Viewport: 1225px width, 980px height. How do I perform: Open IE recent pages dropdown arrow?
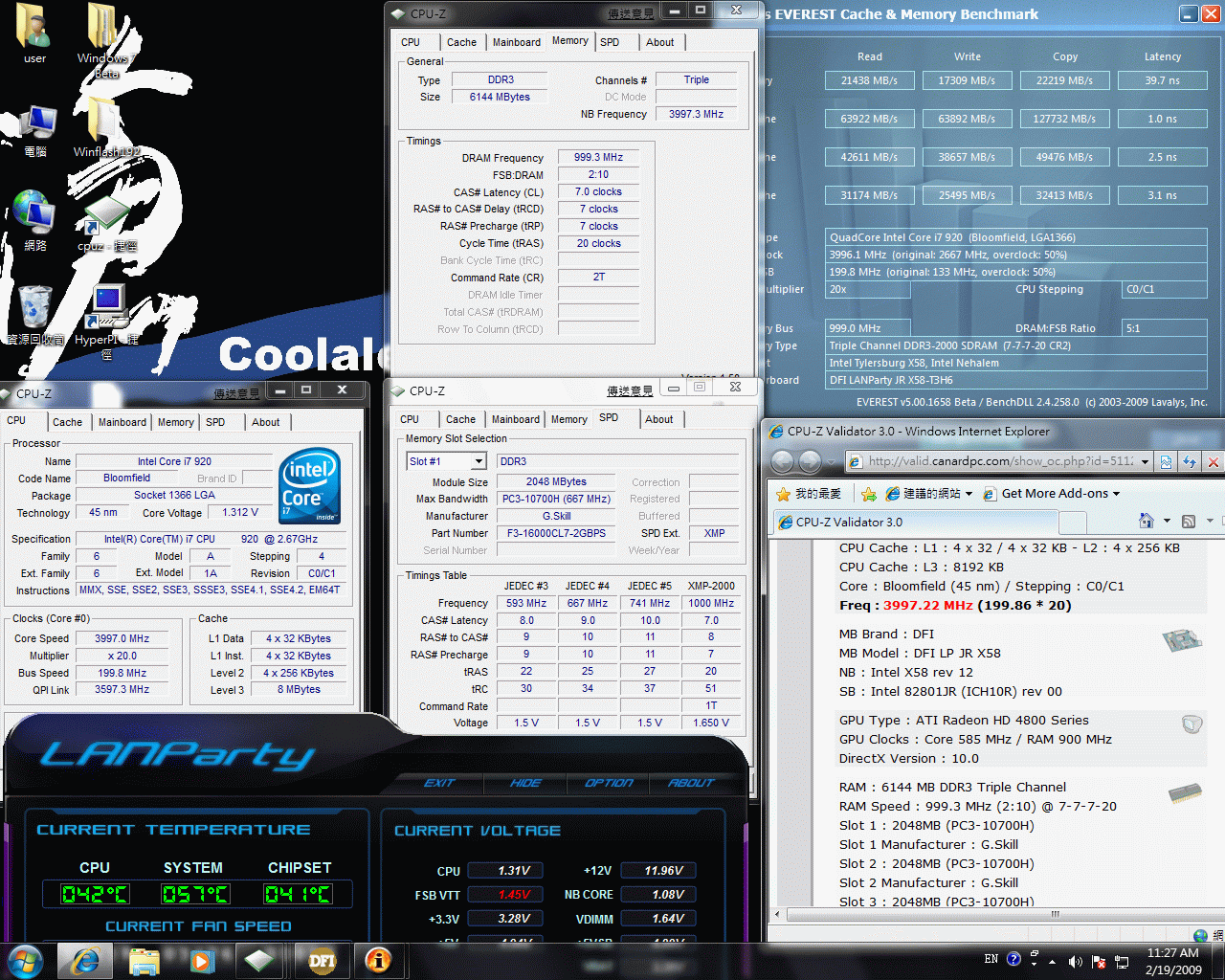831,462
